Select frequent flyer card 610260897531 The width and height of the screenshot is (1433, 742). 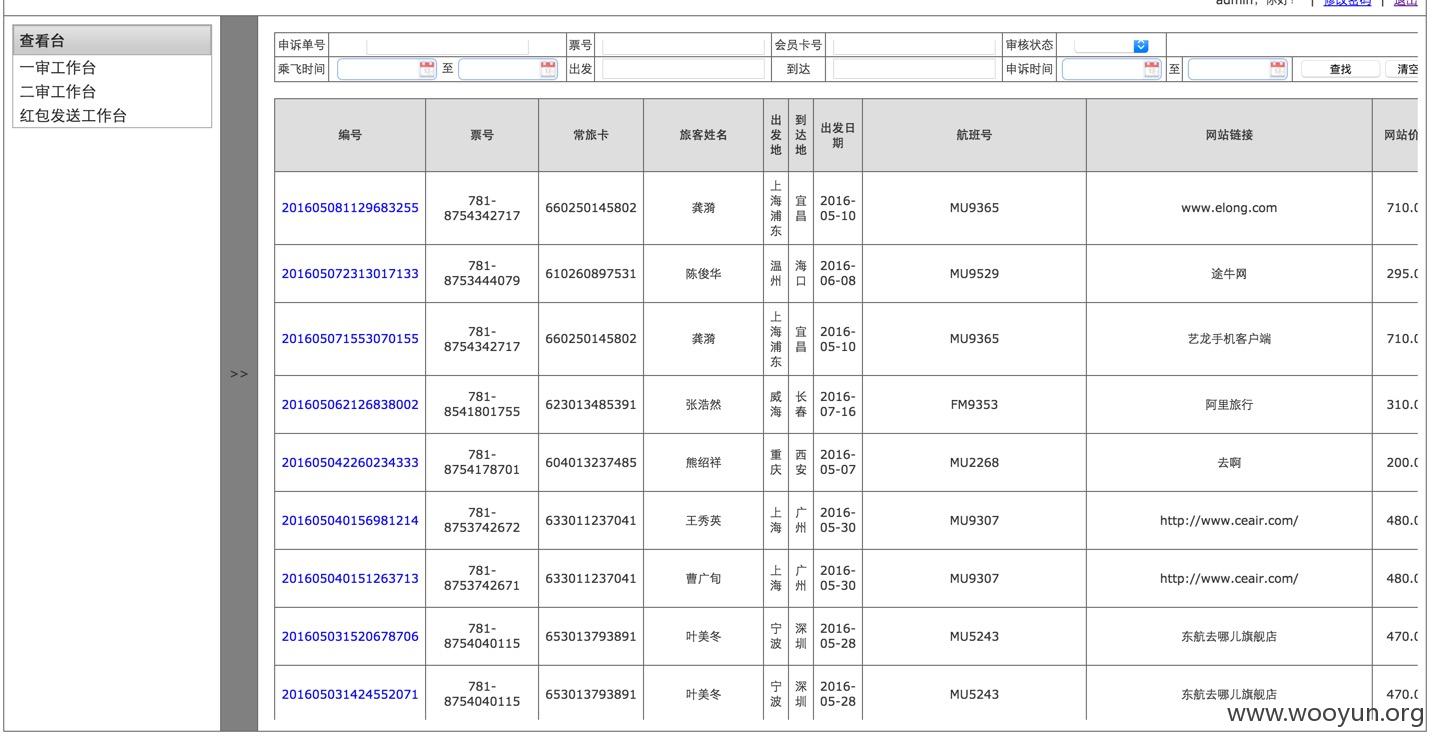coord(591,273)
